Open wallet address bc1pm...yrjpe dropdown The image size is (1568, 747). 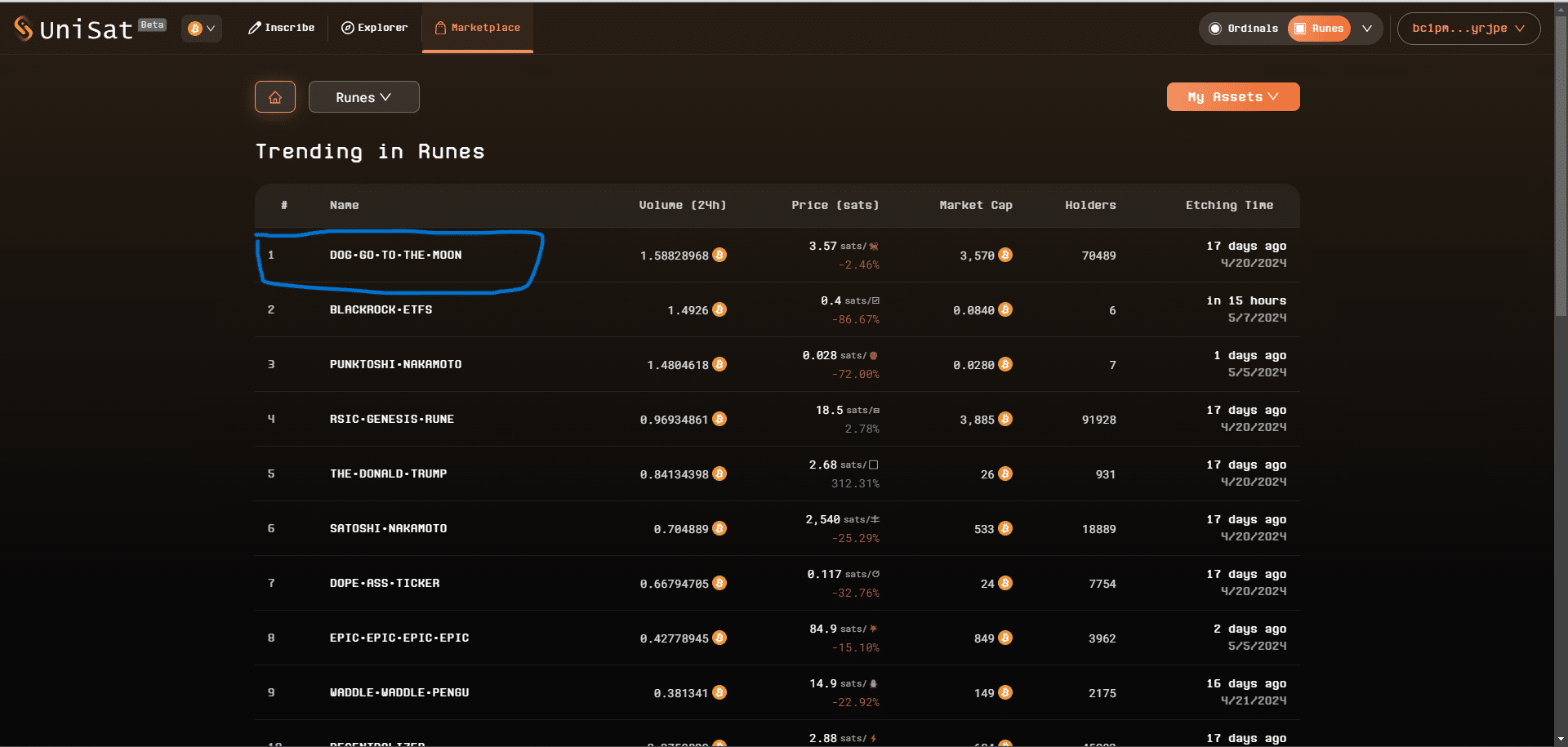point(1468,29)
